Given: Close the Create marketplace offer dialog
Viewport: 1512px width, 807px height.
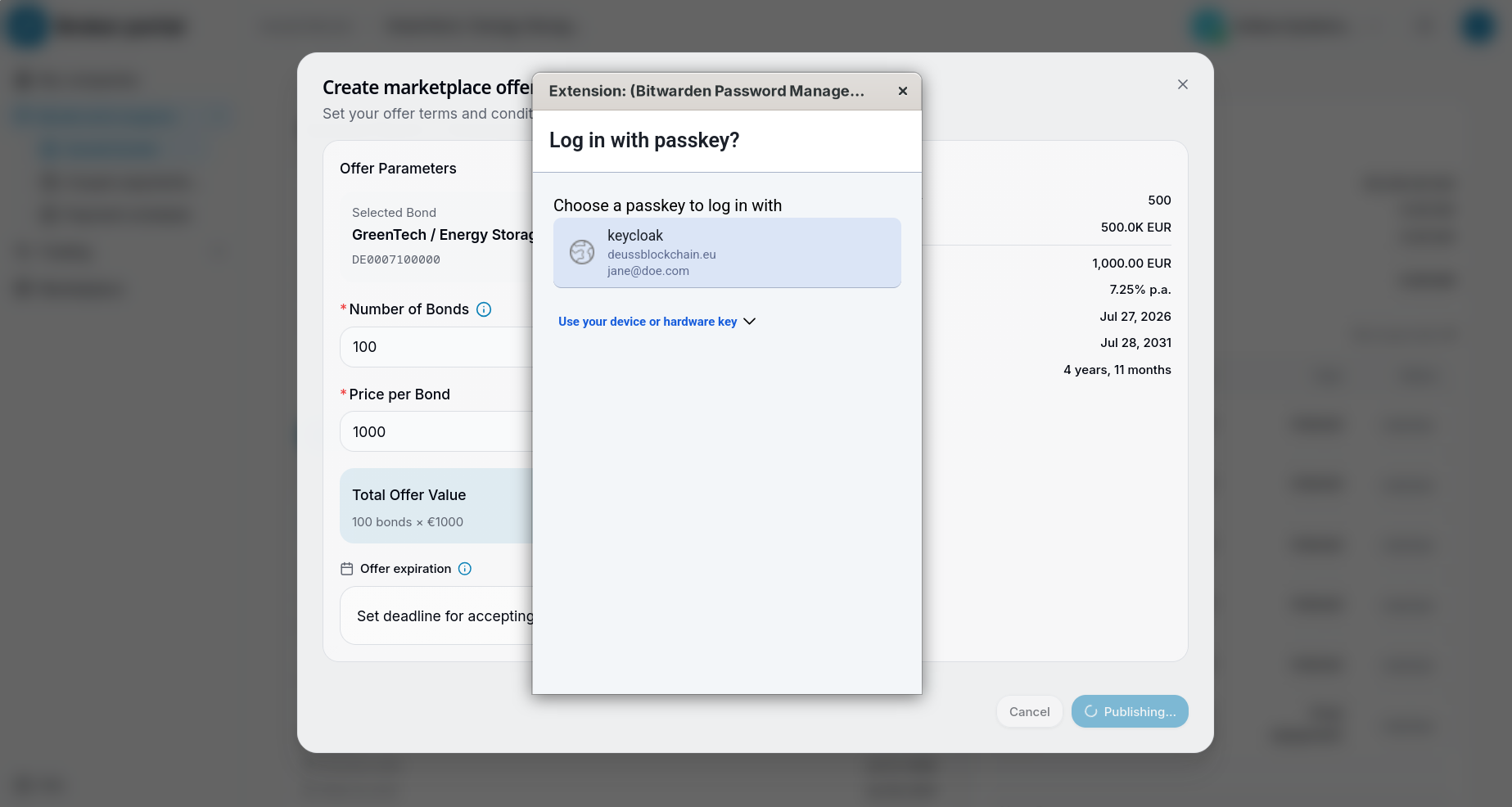Looking at the screenshot, I should coord(1182,84).
